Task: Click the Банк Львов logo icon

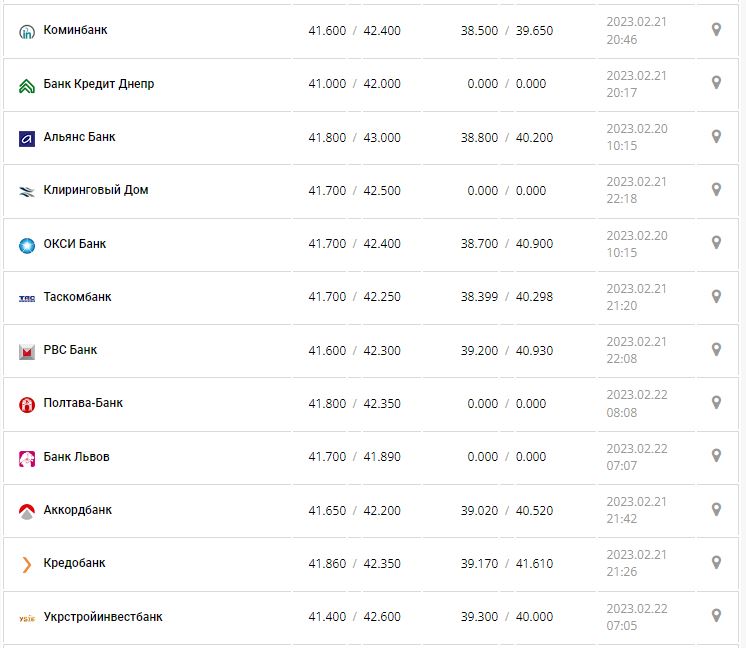Action: (27, 458)
